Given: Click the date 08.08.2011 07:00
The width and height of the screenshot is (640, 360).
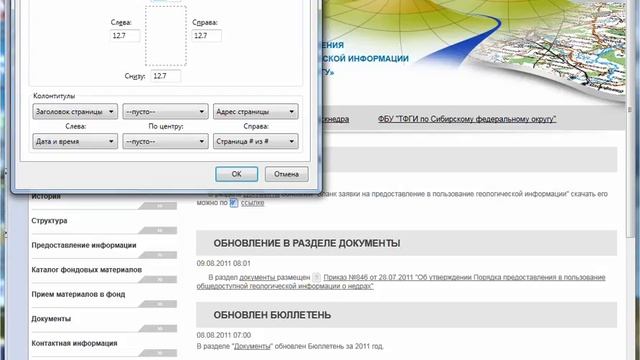Looking at the screenshot, I should (x=224, y=335).
